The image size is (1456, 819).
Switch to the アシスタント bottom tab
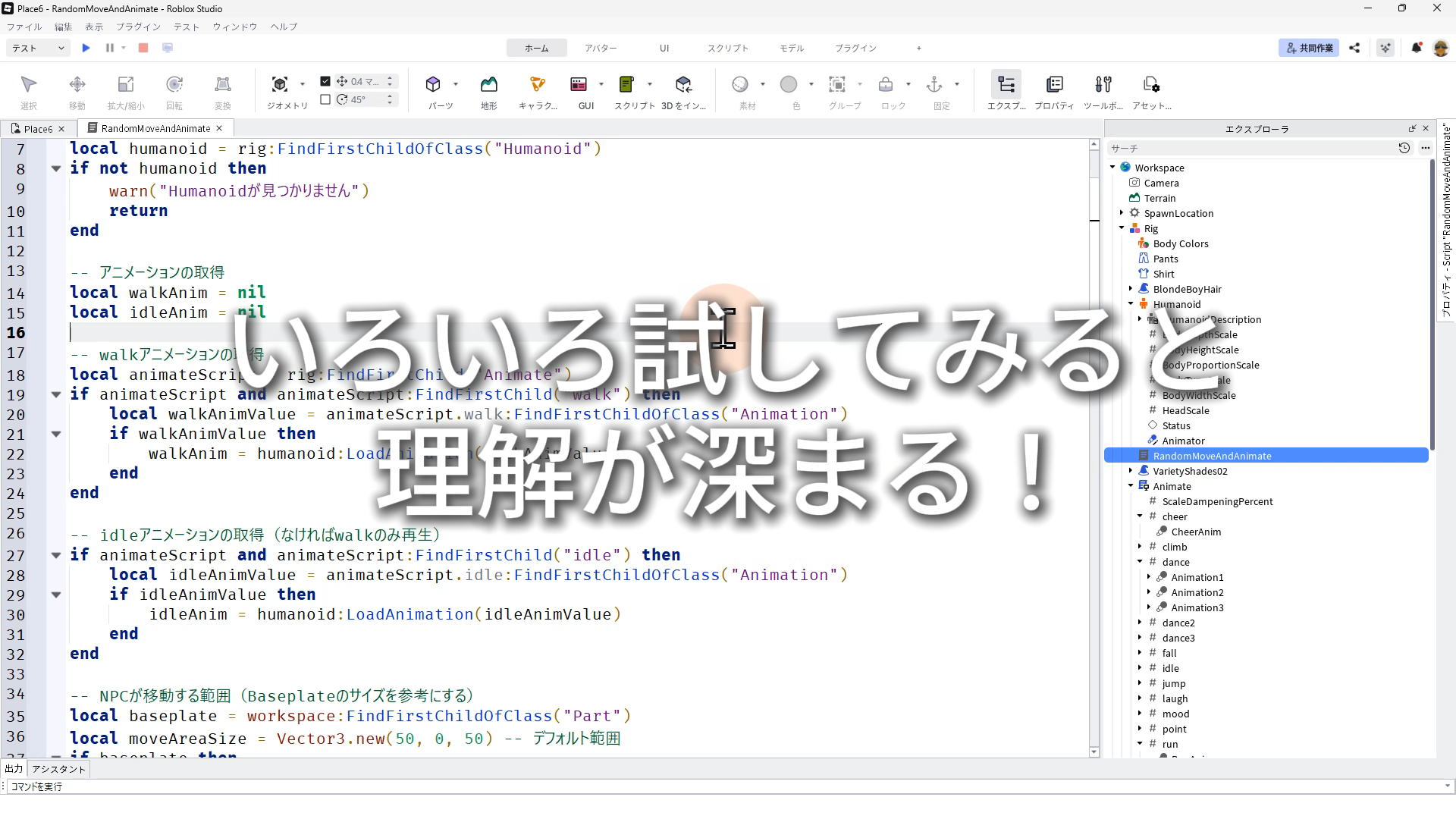tap(59, 769)
